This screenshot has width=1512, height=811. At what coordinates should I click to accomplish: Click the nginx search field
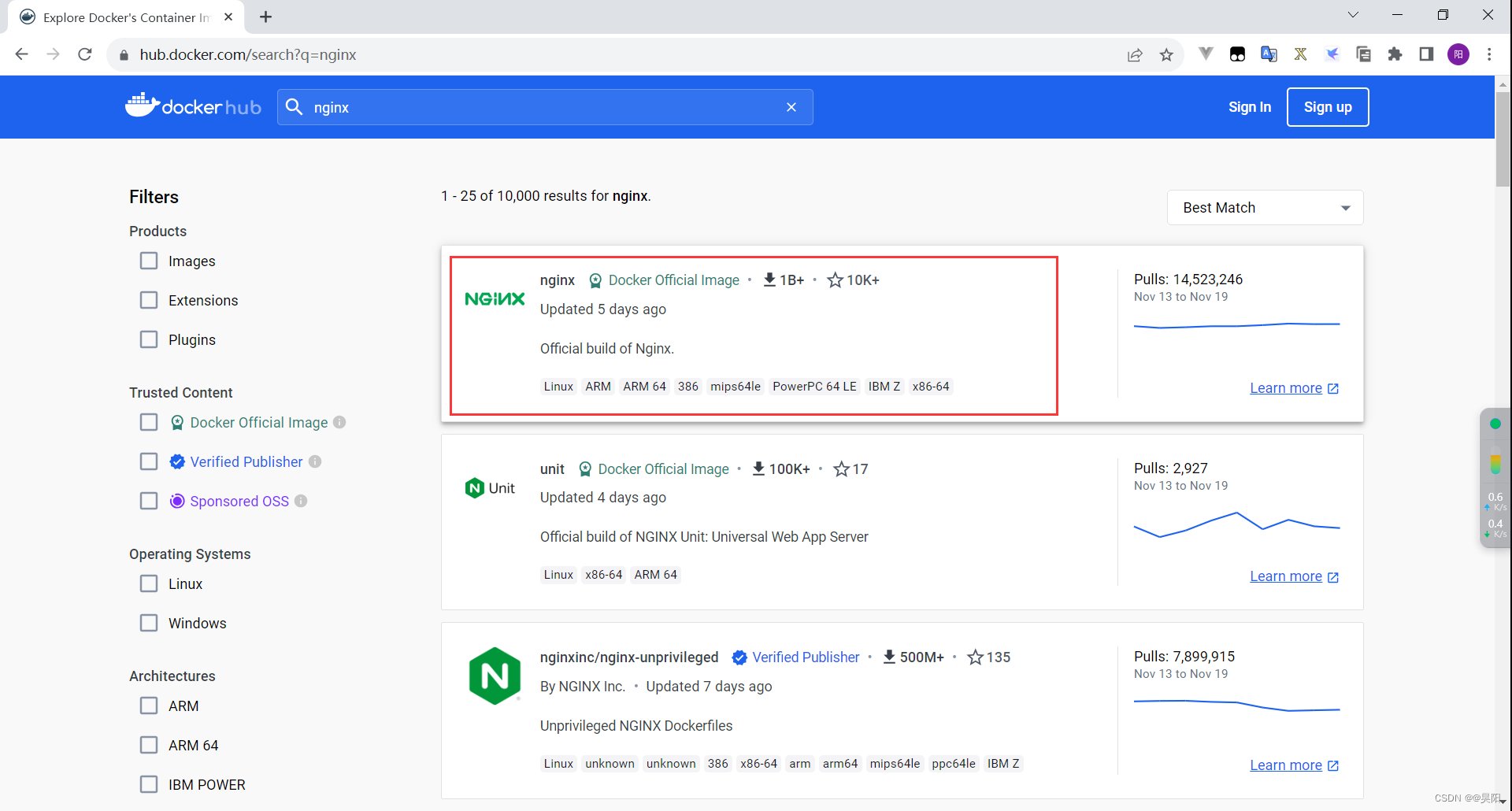tap(545, 107)
